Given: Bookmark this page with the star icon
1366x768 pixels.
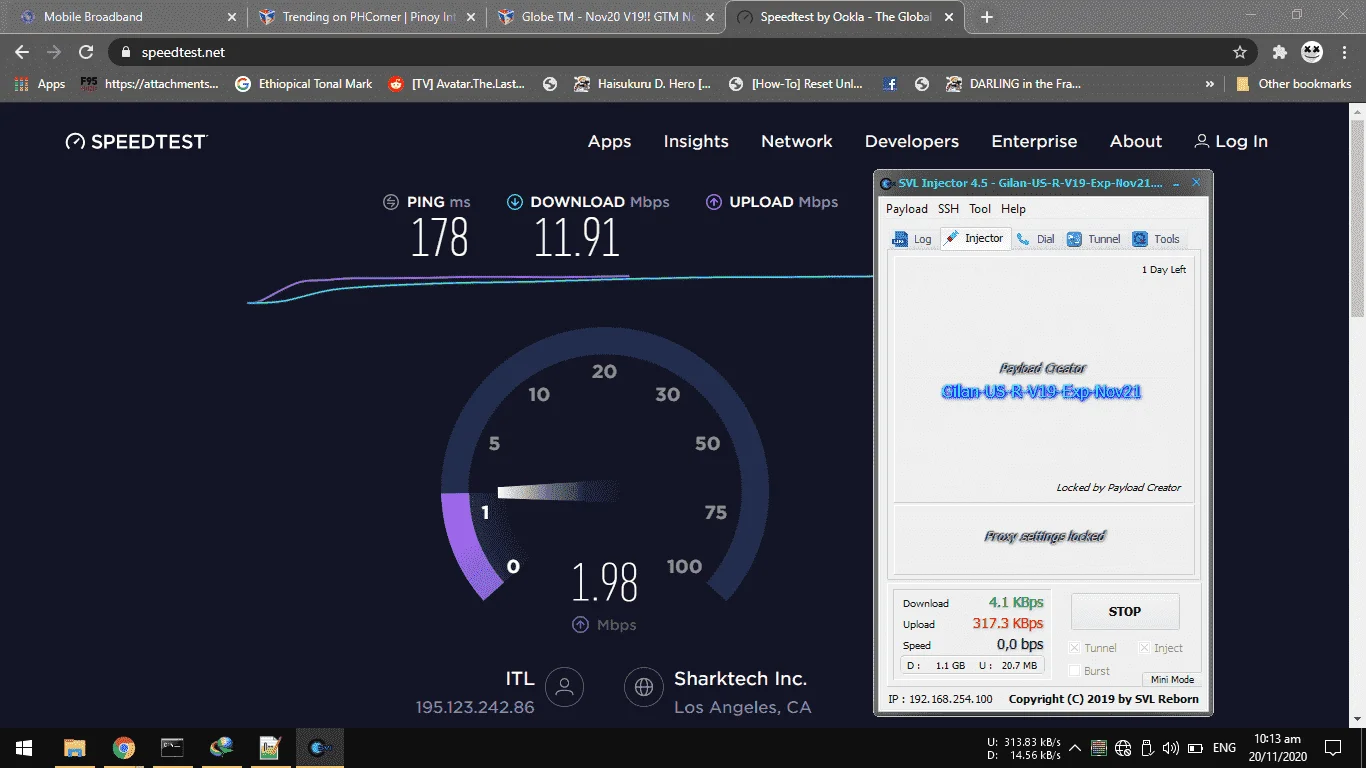Looking at the screenshot, I should 1240,52.
